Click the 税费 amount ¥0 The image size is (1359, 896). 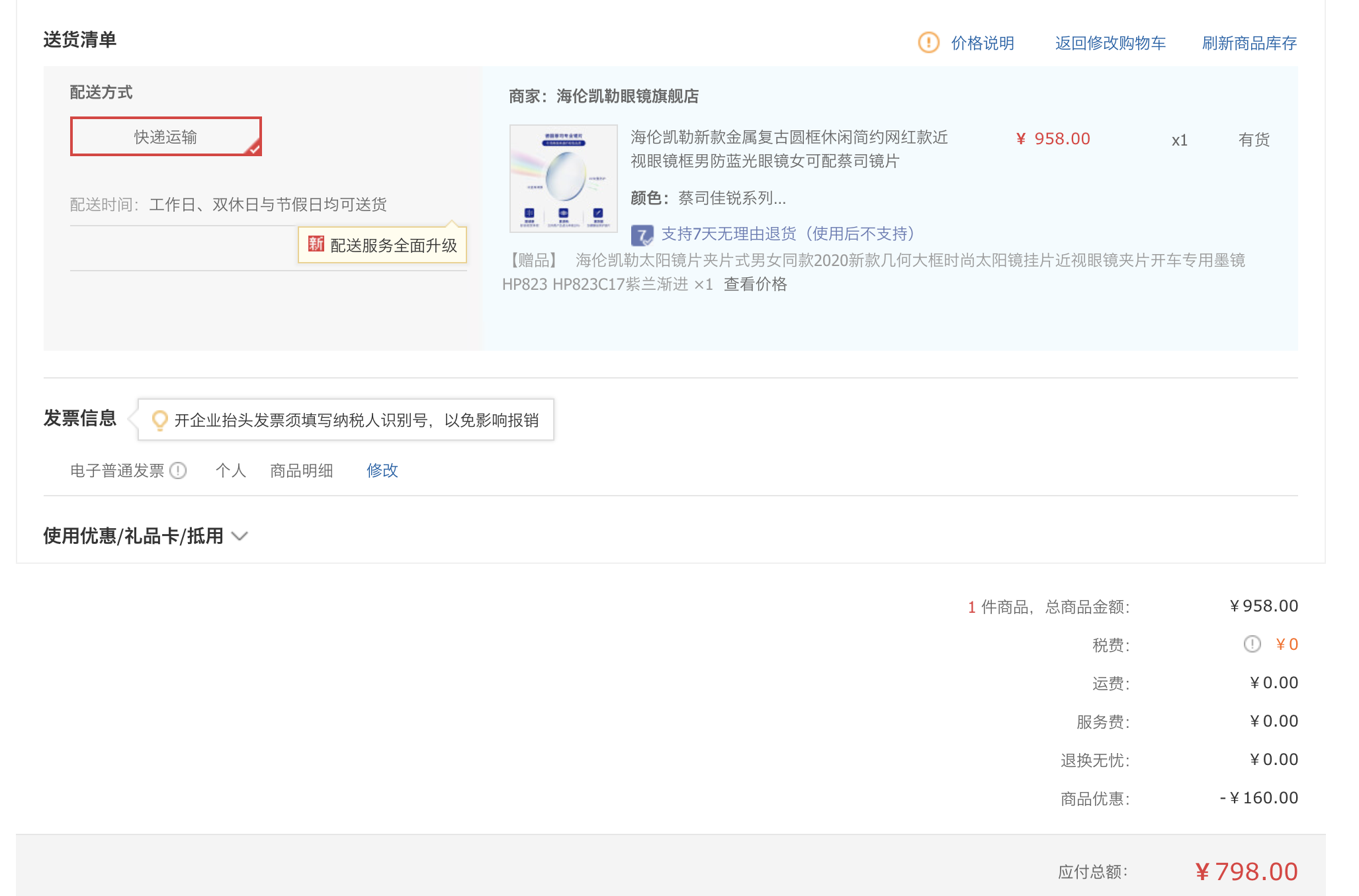click(x=1287, y=645)
